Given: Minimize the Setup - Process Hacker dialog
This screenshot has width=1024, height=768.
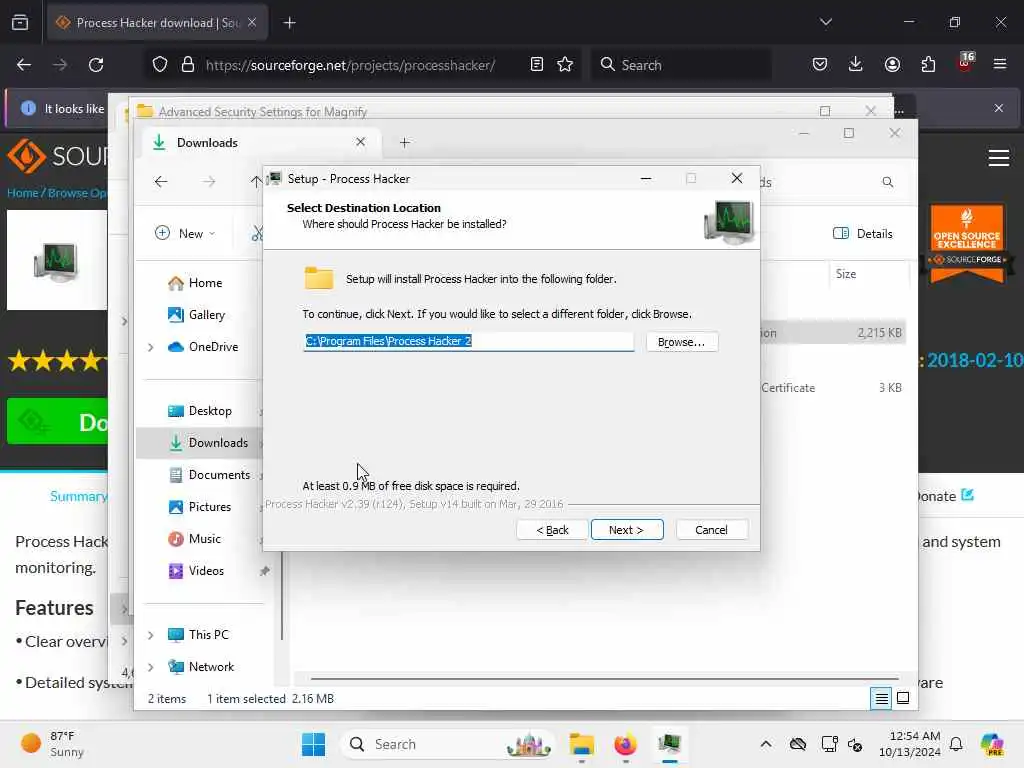Looking at the screenshot, I should click(646, 178).
